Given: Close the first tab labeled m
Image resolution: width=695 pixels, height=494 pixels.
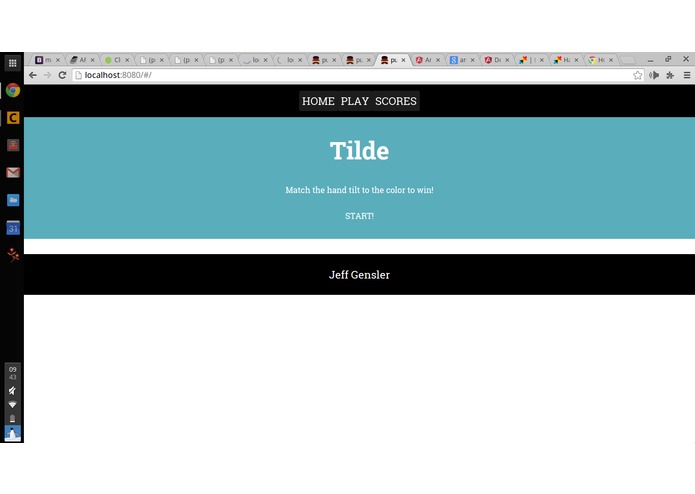Looking at the screenshot, I should point(58,60).
